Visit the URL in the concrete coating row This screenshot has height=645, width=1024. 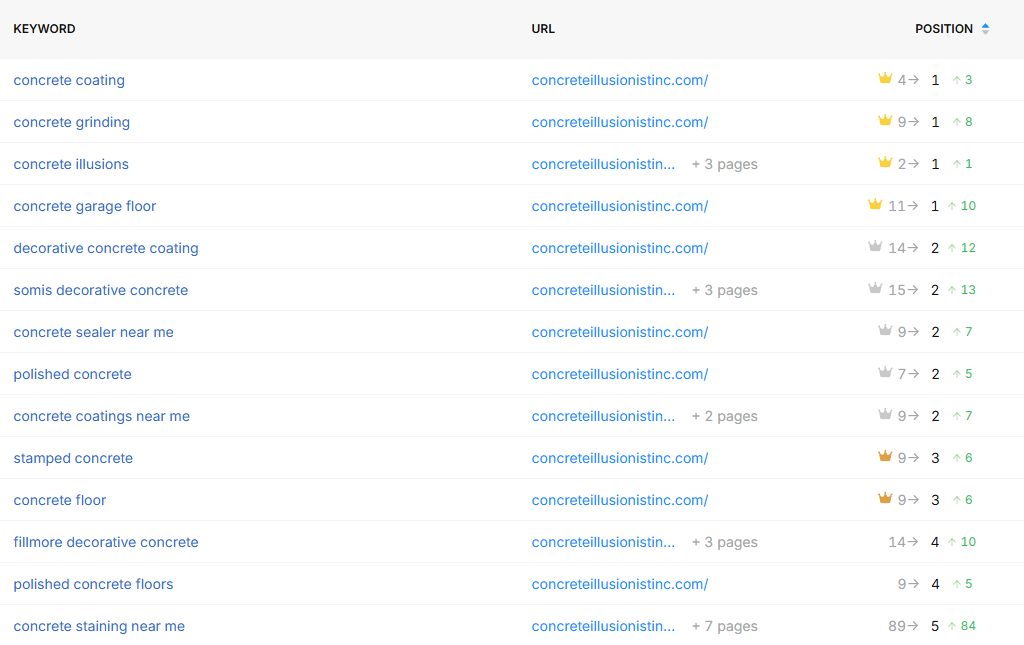[x=620, y=80]
